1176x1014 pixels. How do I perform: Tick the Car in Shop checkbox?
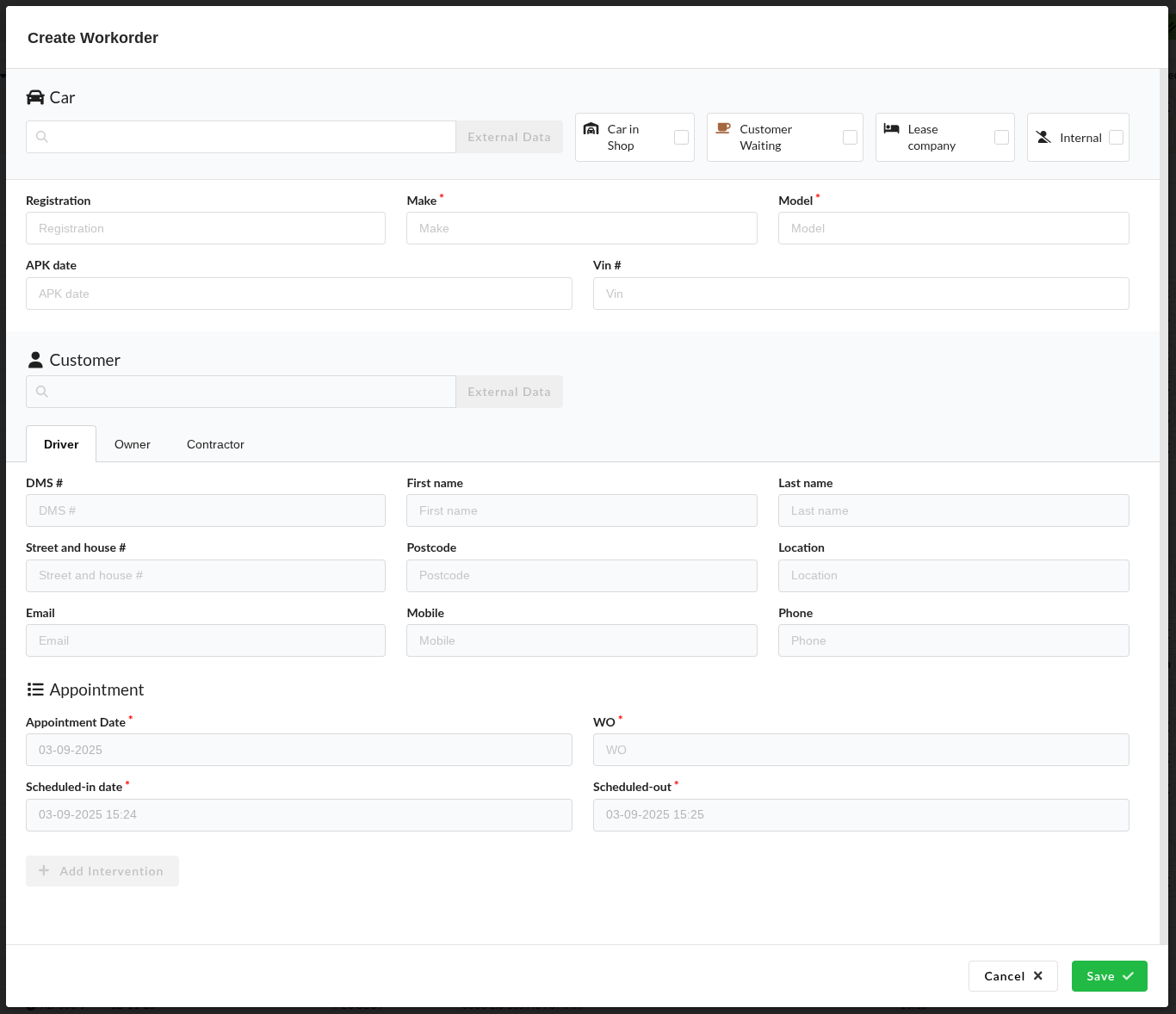[681, 137]
